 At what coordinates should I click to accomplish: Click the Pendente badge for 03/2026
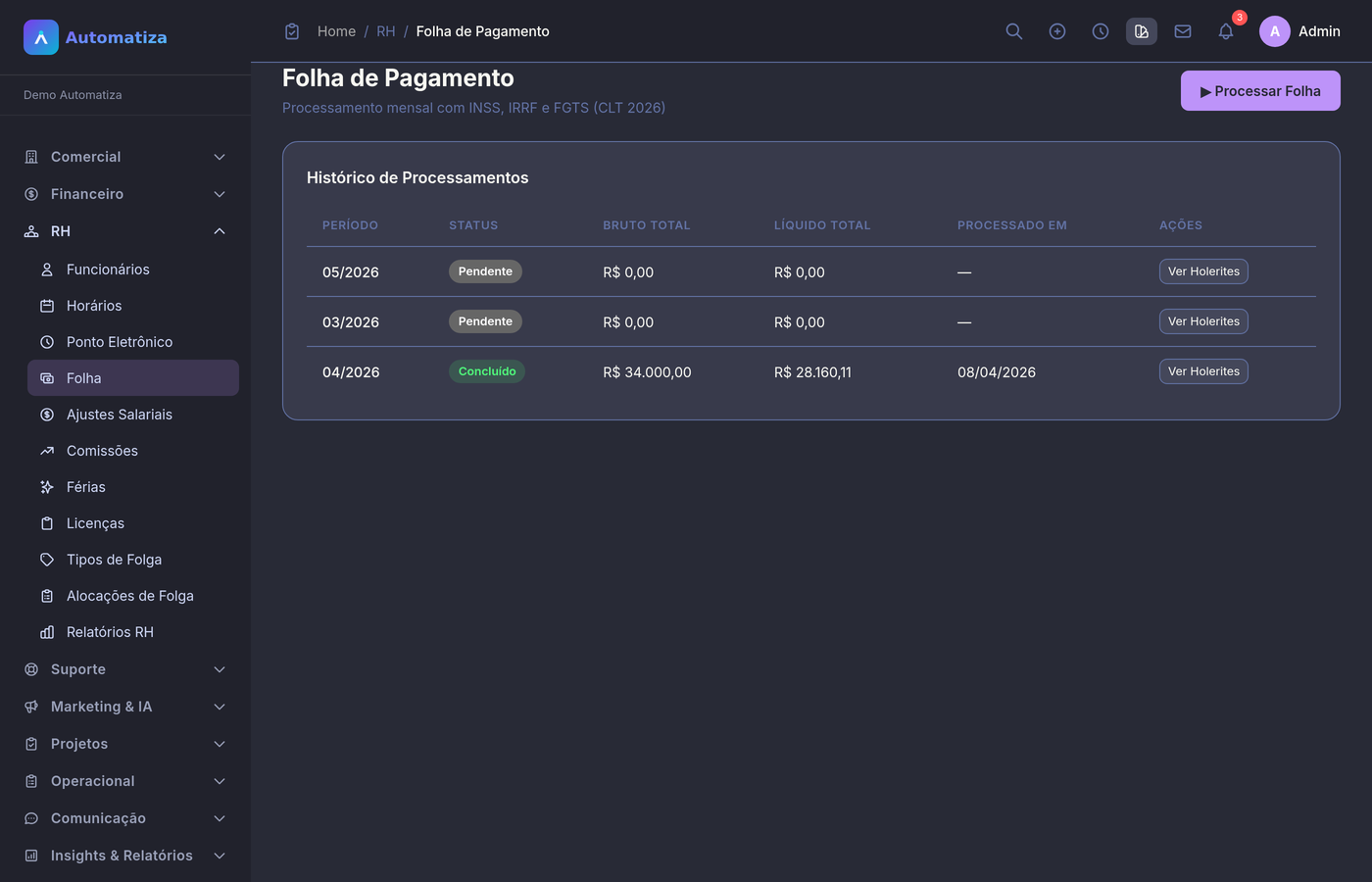click(485, 321)
